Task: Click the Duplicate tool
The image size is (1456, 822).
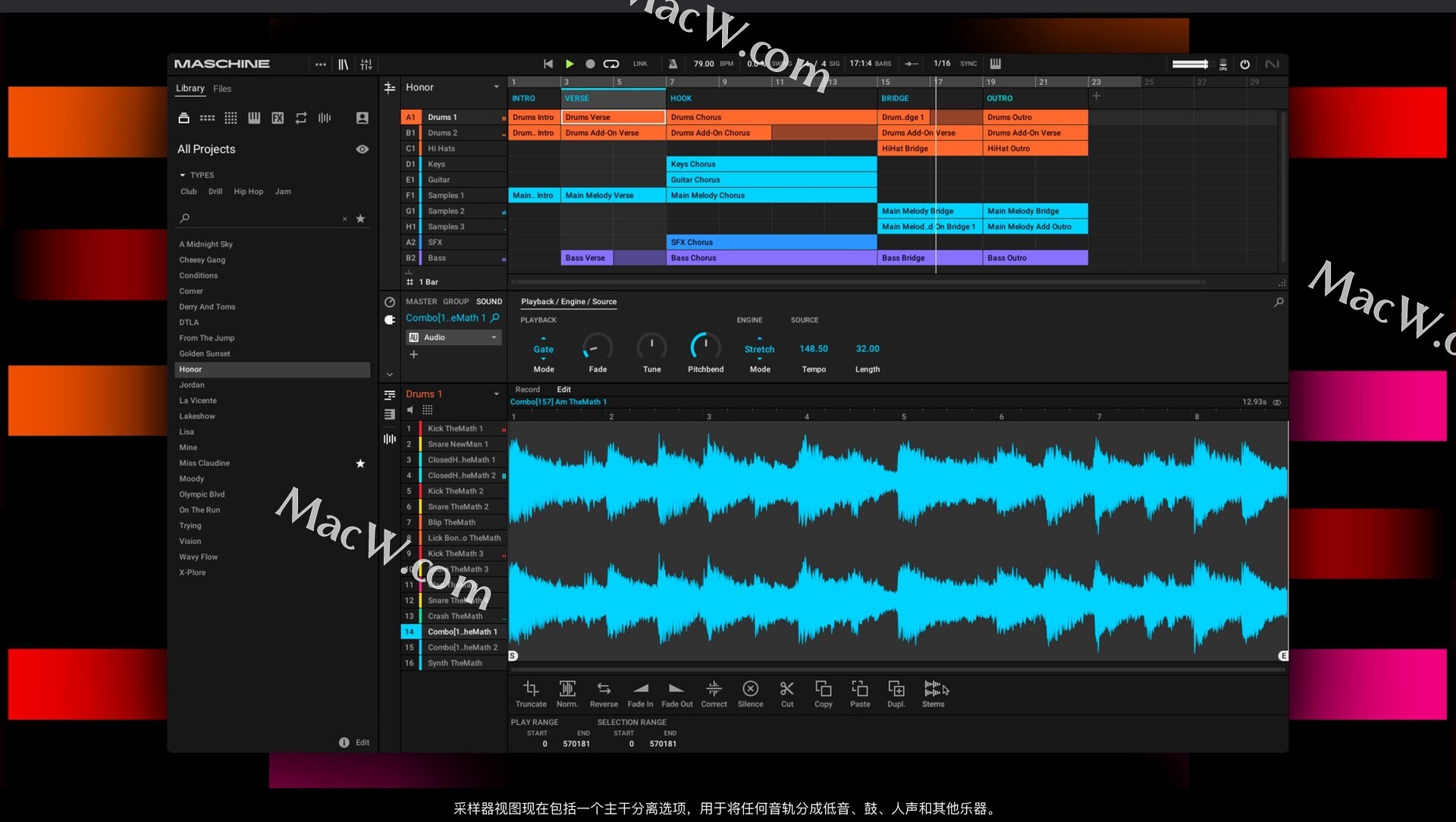Action: point(896,693)
